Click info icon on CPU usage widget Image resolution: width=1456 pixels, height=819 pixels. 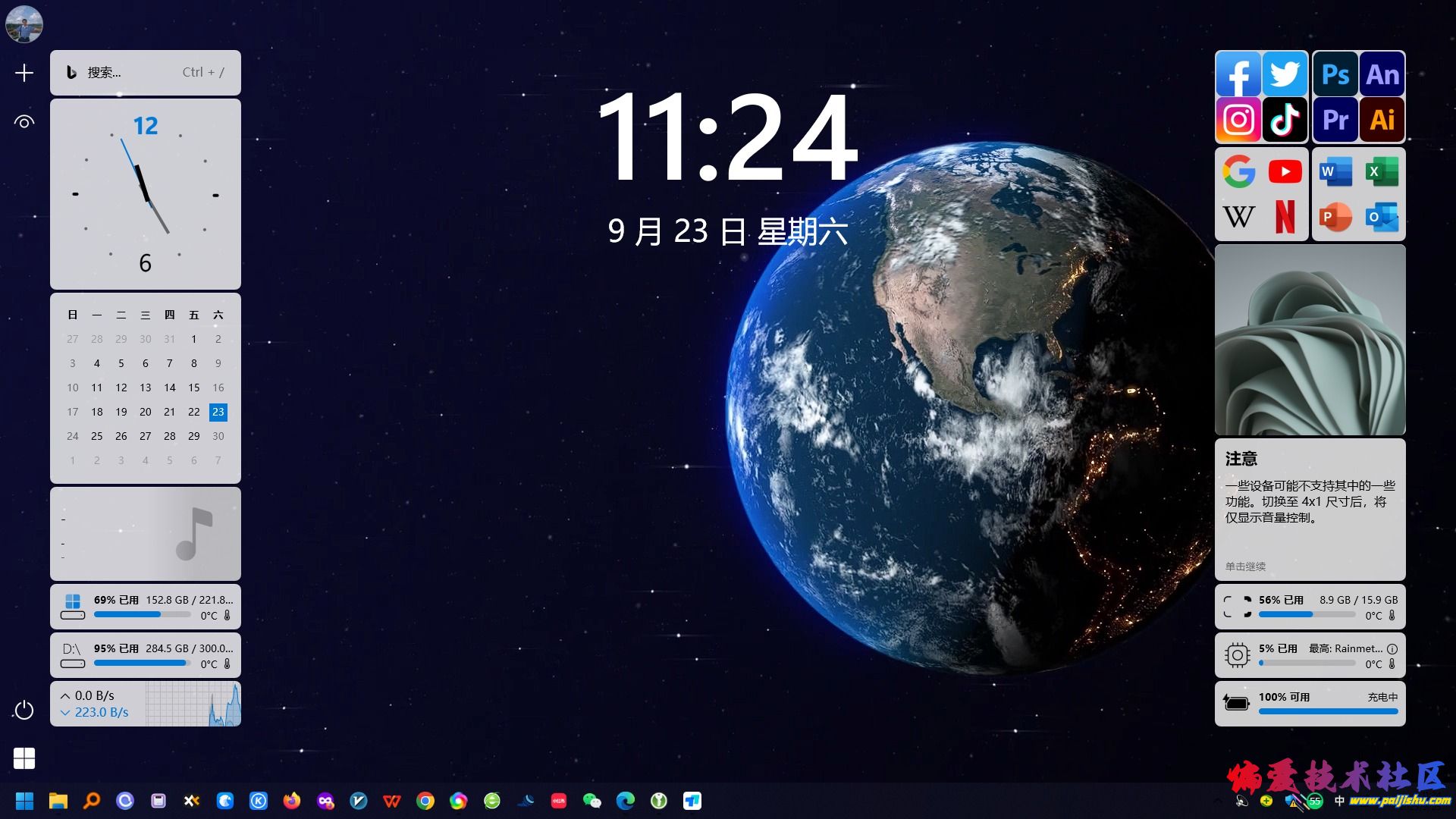point(1392,649)
